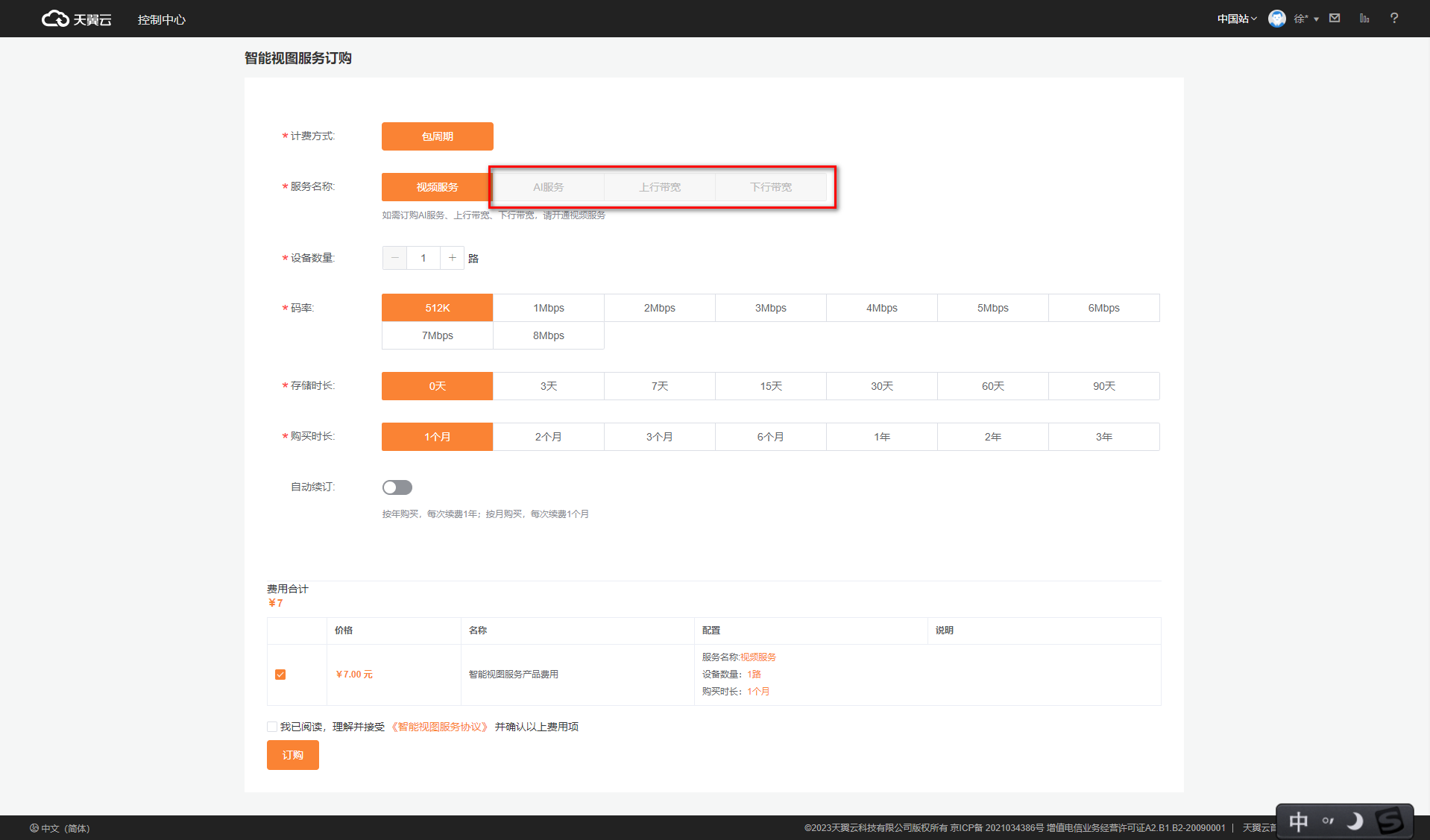1430x840 pixels.
Task: Click the globe icon beside 中文 (简体)
Action: 34,828
